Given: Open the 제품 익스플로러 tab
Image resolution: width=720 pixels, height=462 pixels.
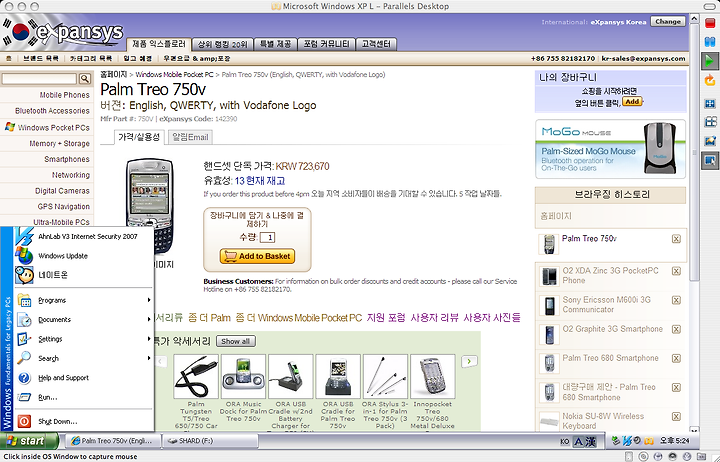Looking at the screenshot, I should pyautogui.click(x=158, y=44).
